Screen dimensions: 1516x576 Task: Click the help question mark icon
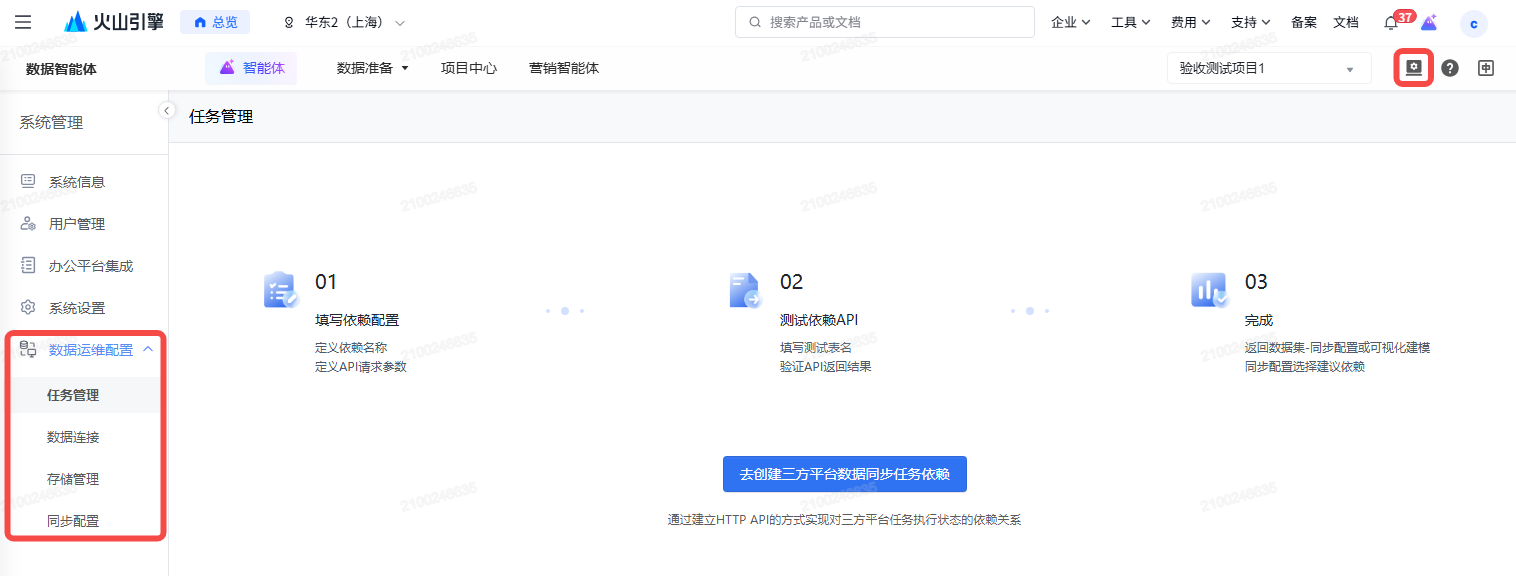coord(1449,69)
